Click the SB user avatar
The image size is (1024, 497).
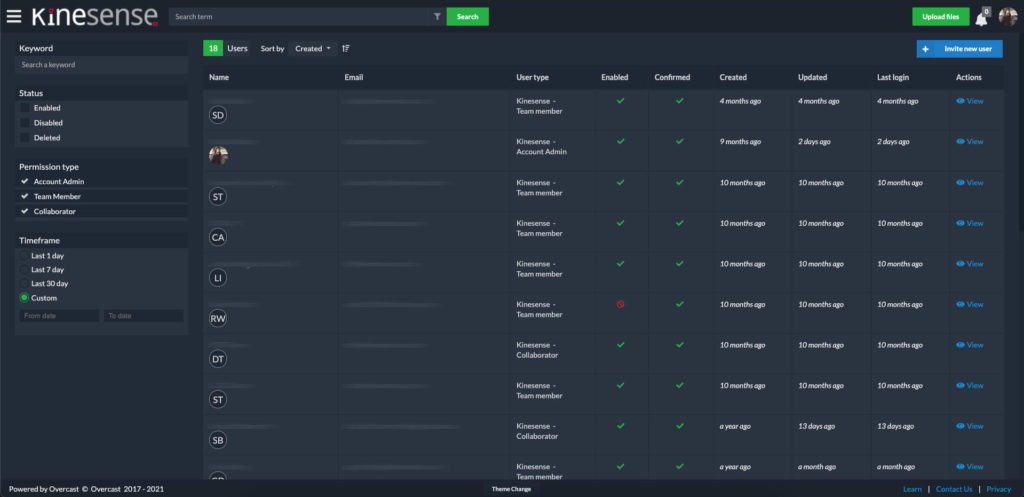click(218, 440)
